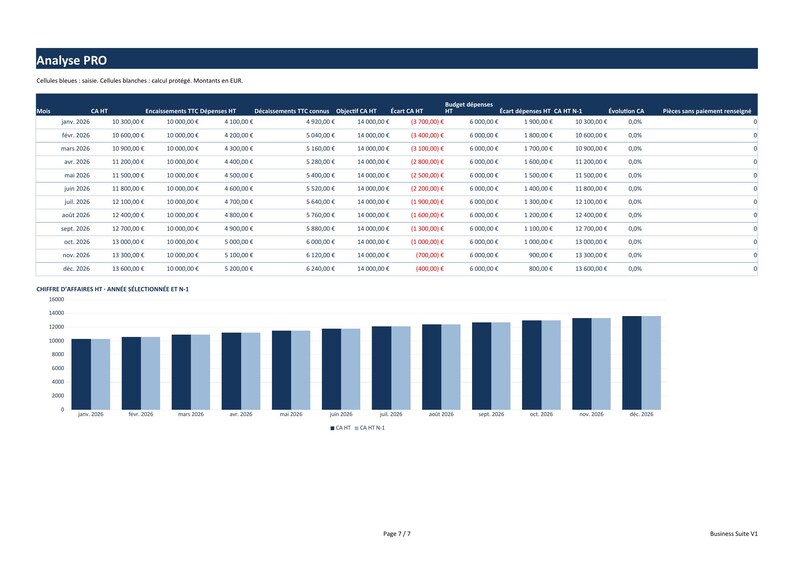Click Encaissements TTC cell in mai 2026 row
The image size is (794, 562).
(x=183, y=176)
